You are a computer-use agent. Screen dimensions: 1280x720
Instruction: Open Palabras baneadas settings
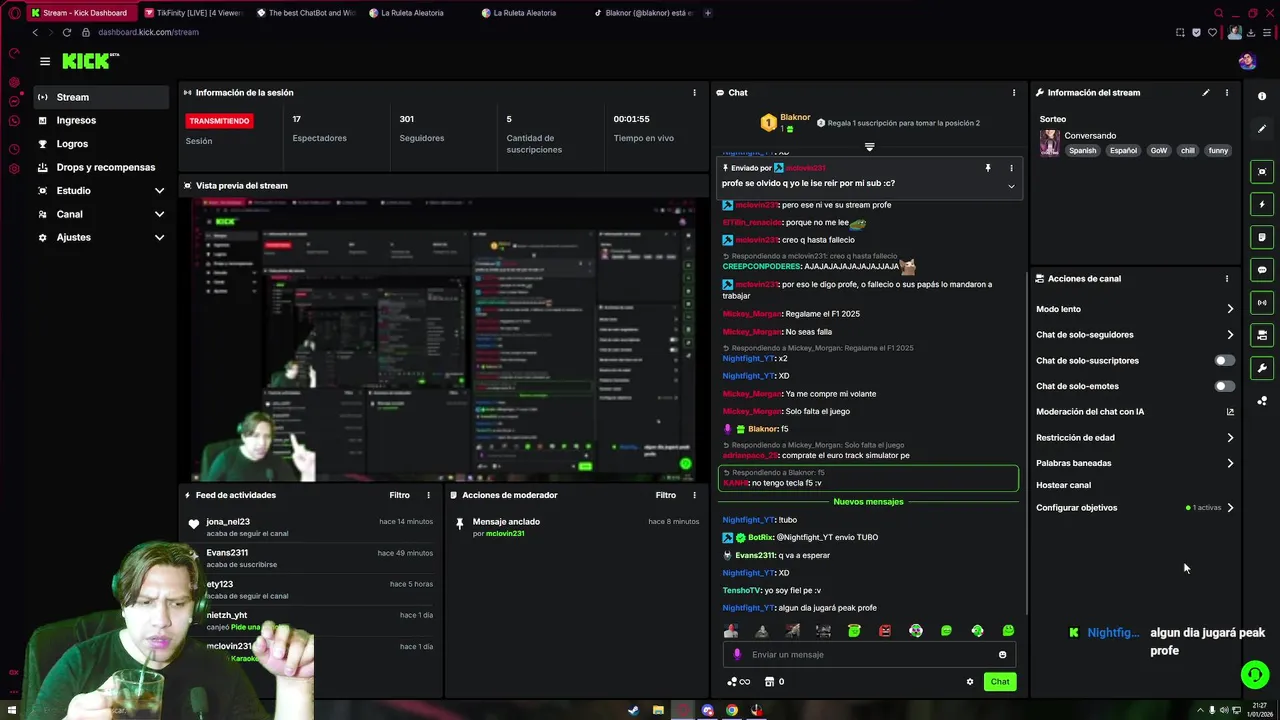coord(1135,463)
